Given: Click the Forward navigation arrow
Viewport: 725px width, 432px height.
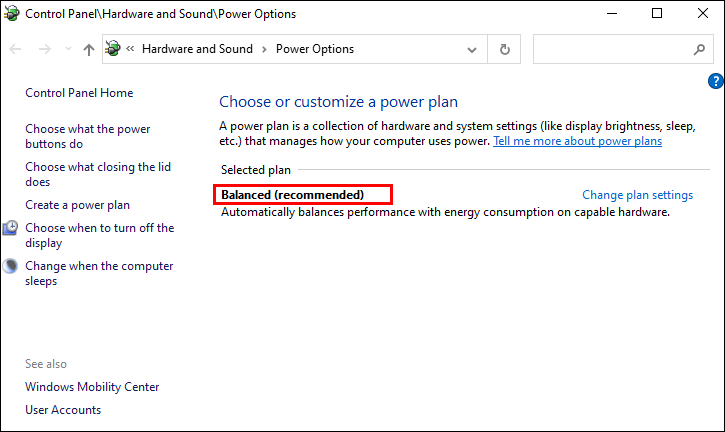Looking at the screenshot, I should (x=43, y=49).
